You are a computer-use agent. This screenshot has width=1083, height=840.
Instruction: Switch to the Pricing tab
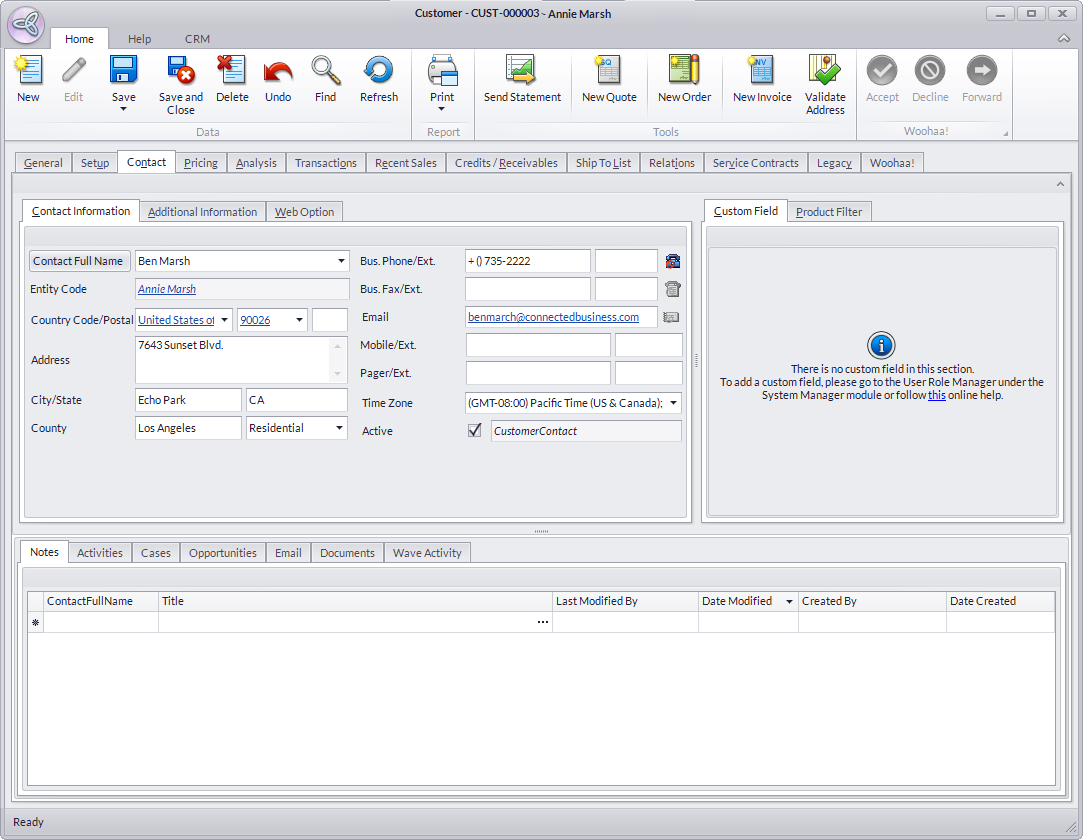coord(201,163)
